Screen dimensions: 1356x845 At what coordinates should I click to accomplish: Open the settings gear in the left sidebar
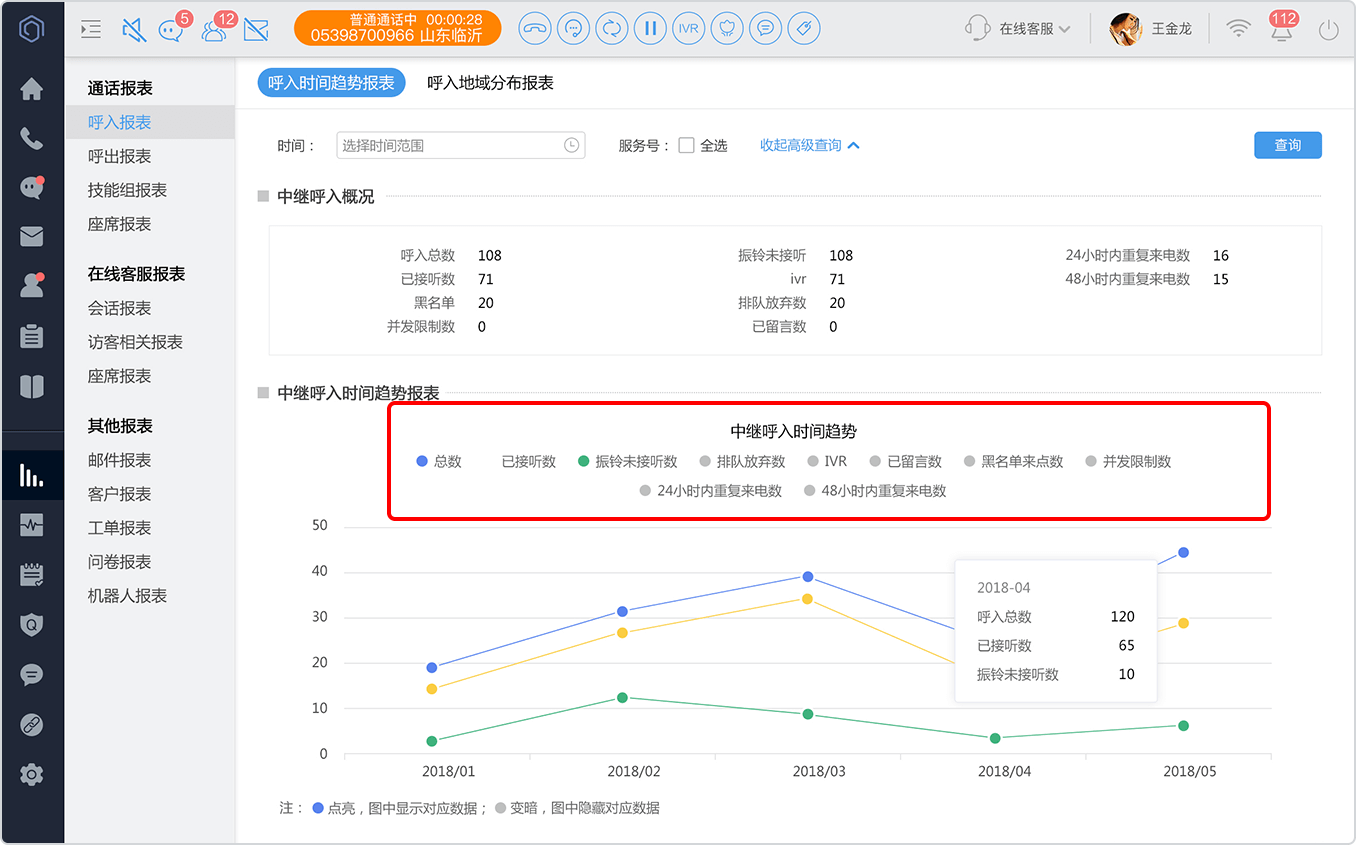click(x=32, y=774)
